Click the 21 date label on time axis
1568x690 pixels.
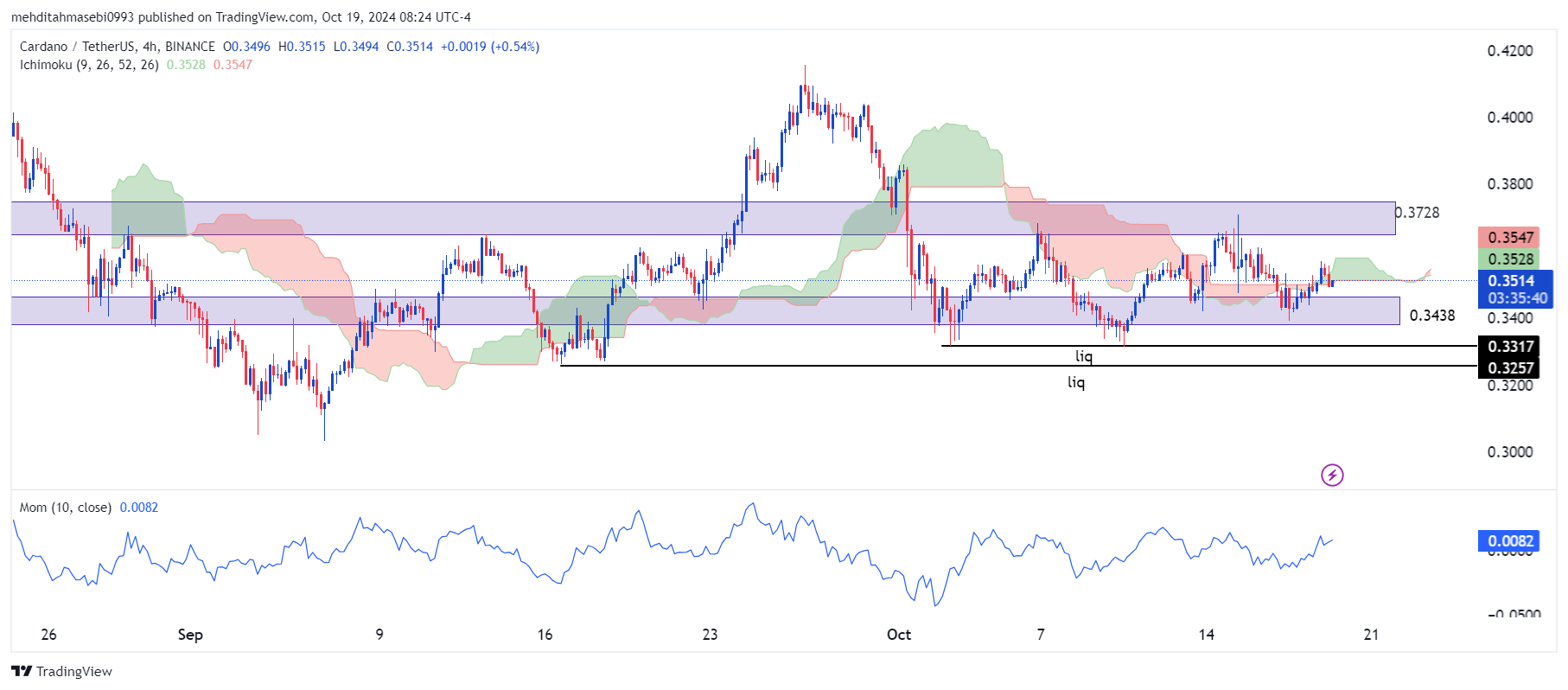click(1371, 635)
